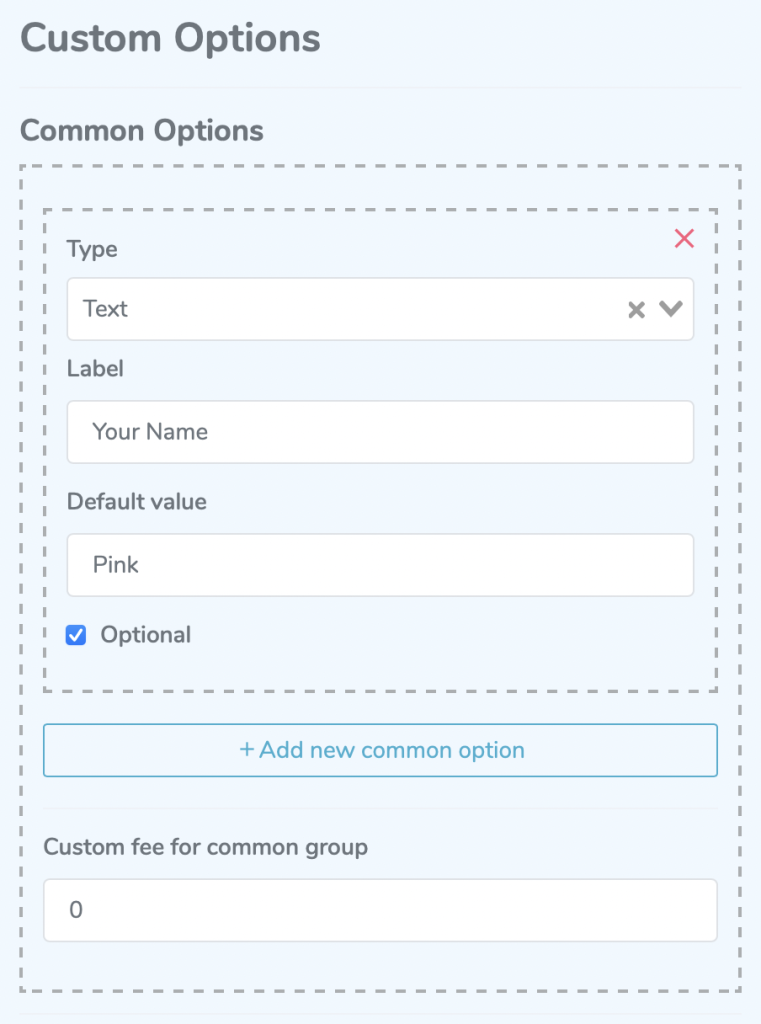Click the plus icon before Add new

[246, 750]
